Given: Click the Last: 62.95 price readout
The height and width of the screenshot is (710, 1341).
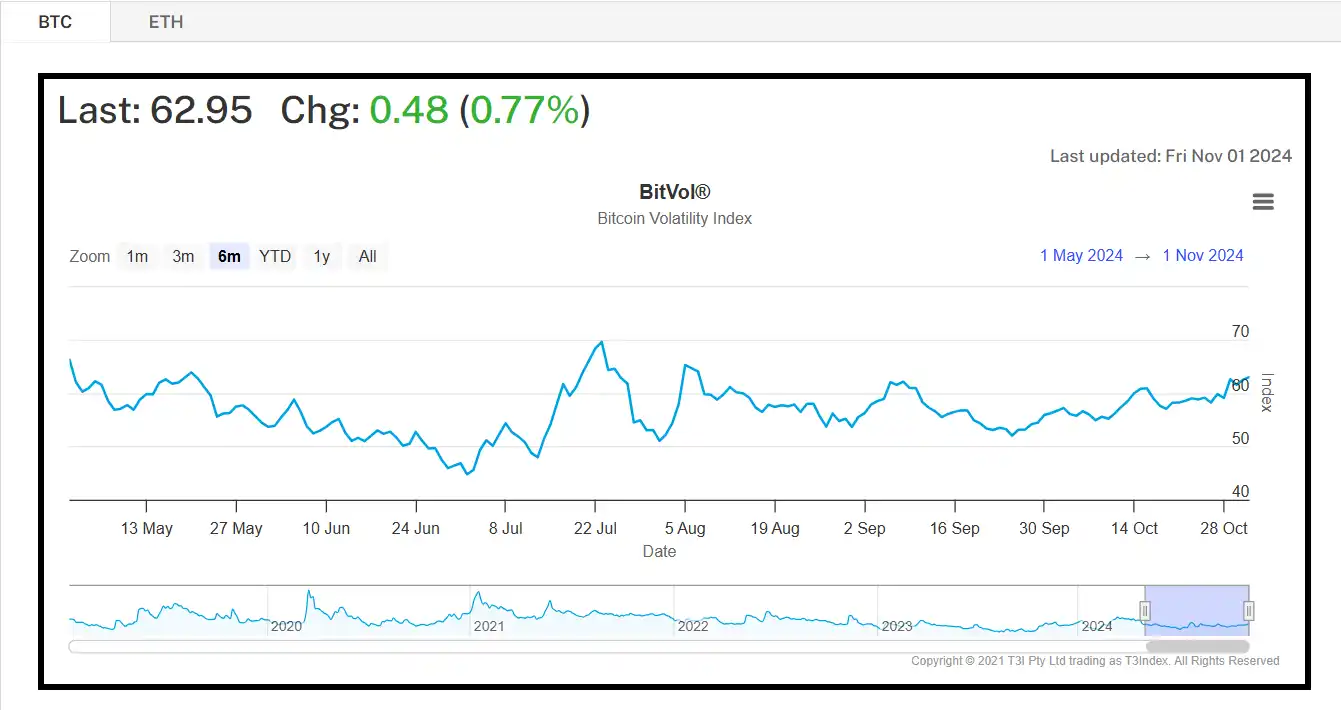Looking at the screenshot, I should [155, 110].
